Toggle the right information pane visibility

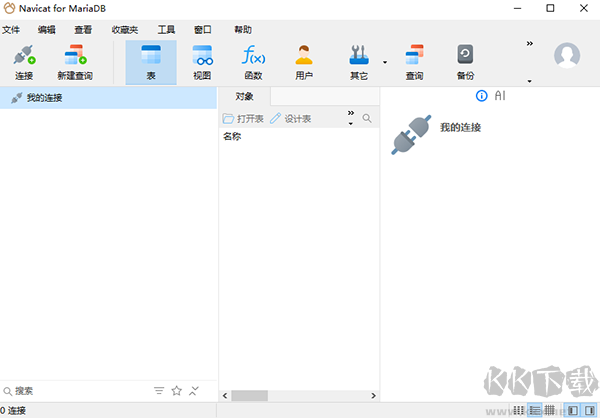[589, 410]
